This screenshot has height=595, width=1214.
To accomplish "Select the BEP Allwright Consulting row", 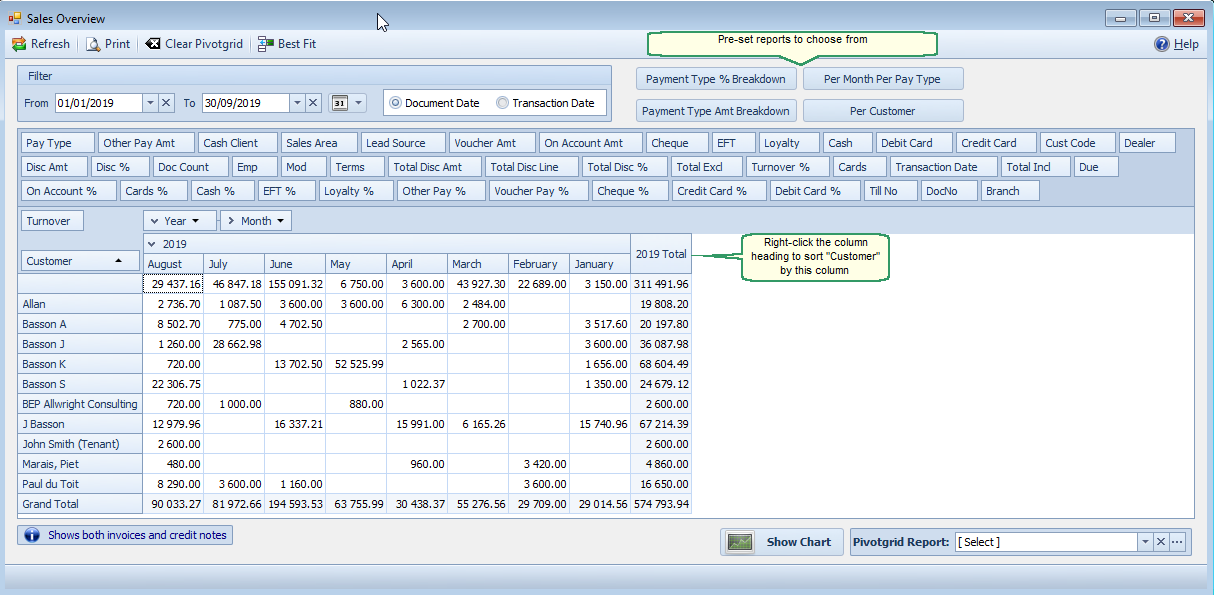I will point(81,404).
